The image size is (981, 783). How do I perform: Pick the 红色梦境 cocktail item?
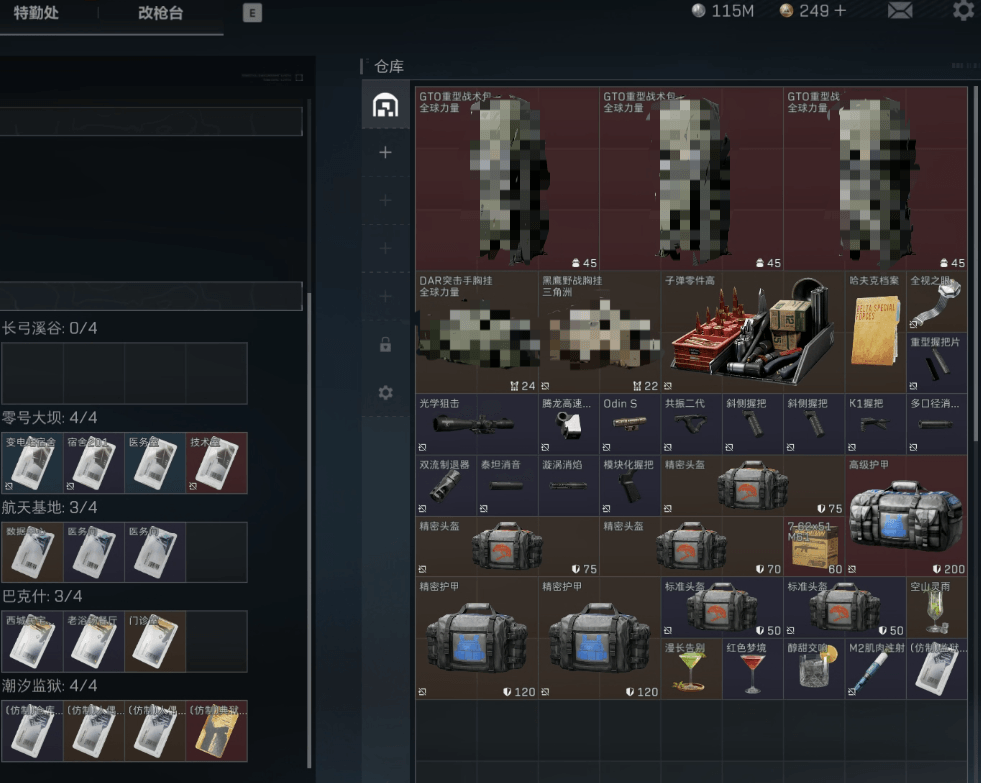coord(752,670)
